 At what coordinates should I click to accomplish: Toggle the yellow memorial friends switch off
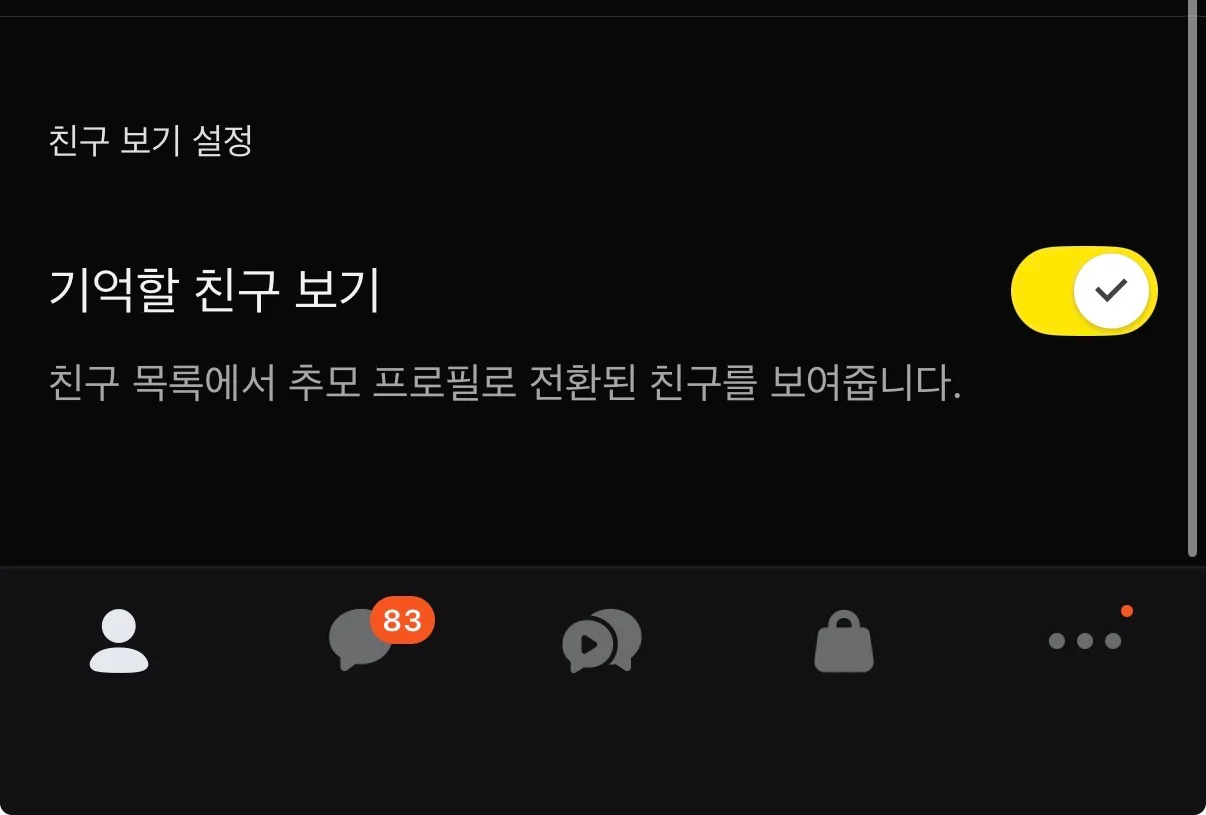(x=1084, y=291)
